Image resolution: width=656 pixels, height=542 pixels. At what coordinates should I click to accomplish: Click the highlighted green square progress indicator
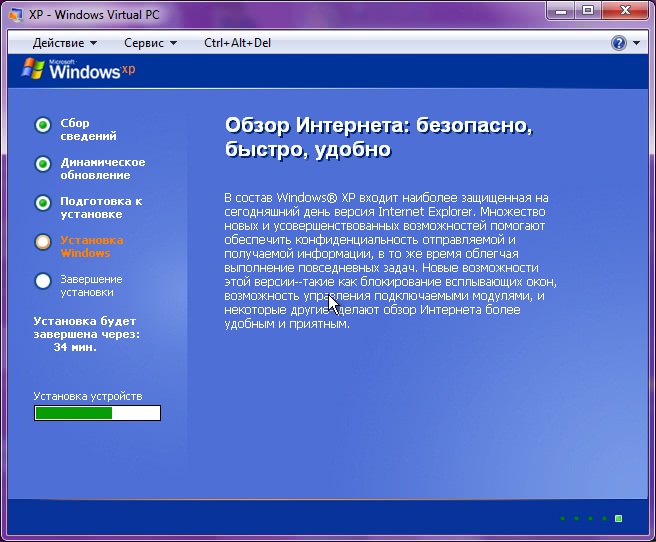[x=618, y=519]
